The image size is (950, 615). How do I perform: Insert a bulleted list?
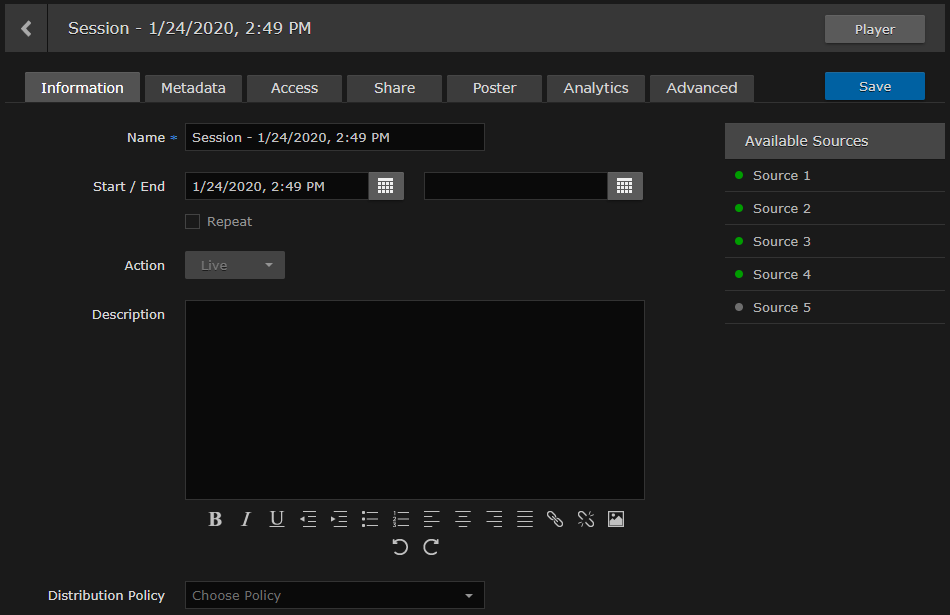[370, 519]
